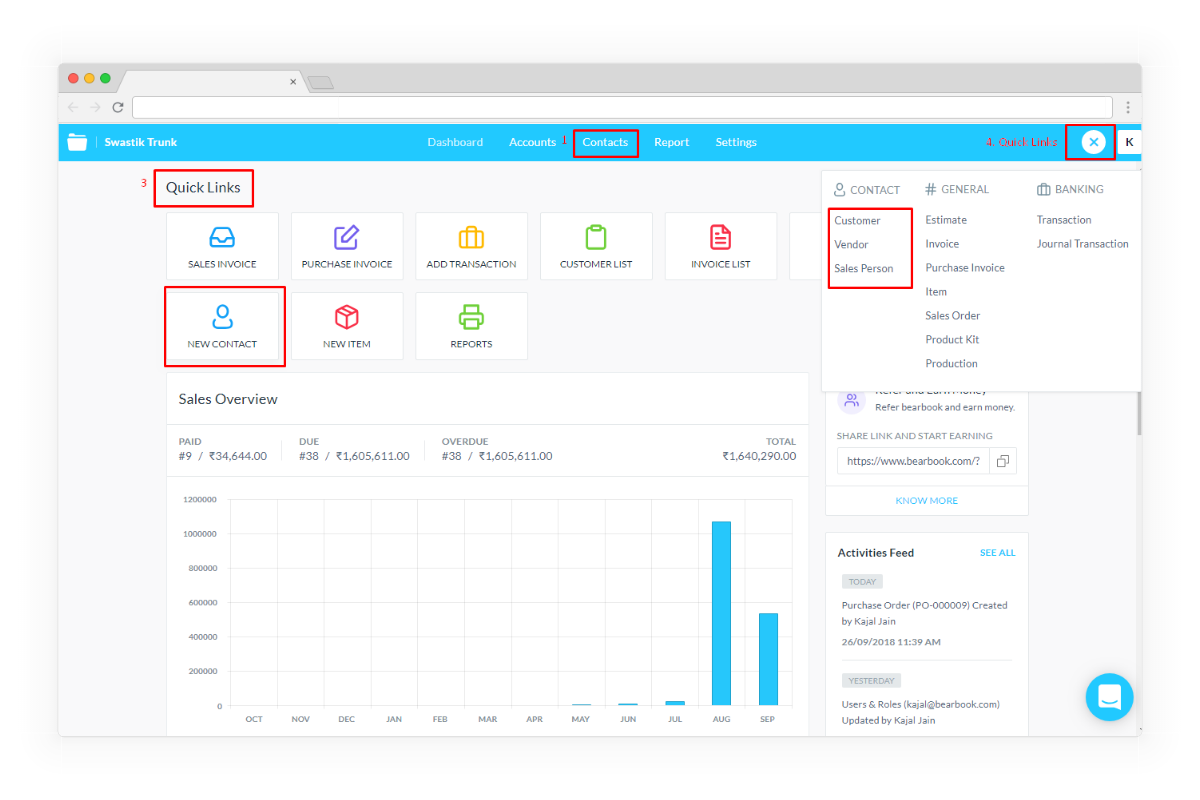The width and height of the screenshot is (1200, 800).
Task: Select Estimate under the General column
Action: (946, 220)
